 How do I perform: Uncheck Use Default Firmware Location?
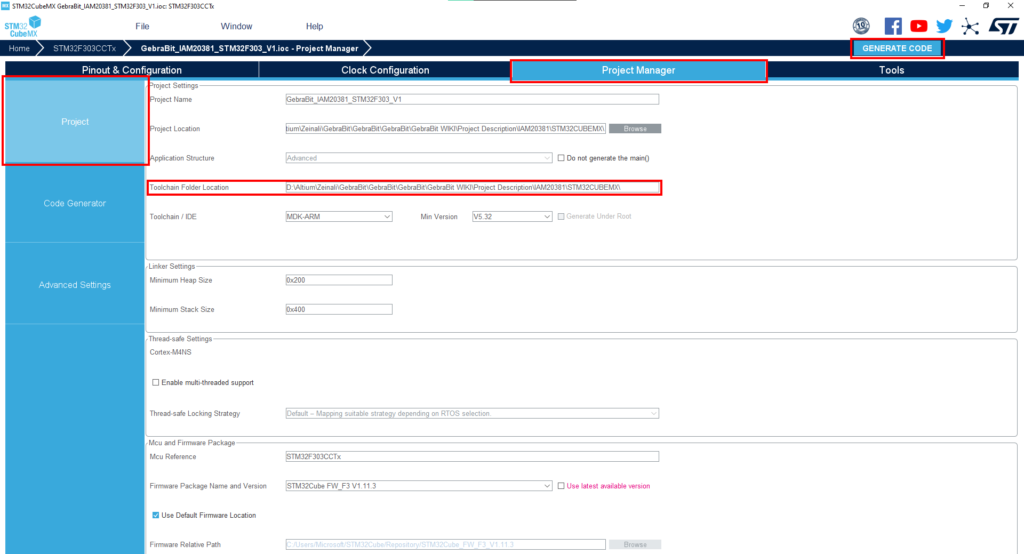coord(155,515)
